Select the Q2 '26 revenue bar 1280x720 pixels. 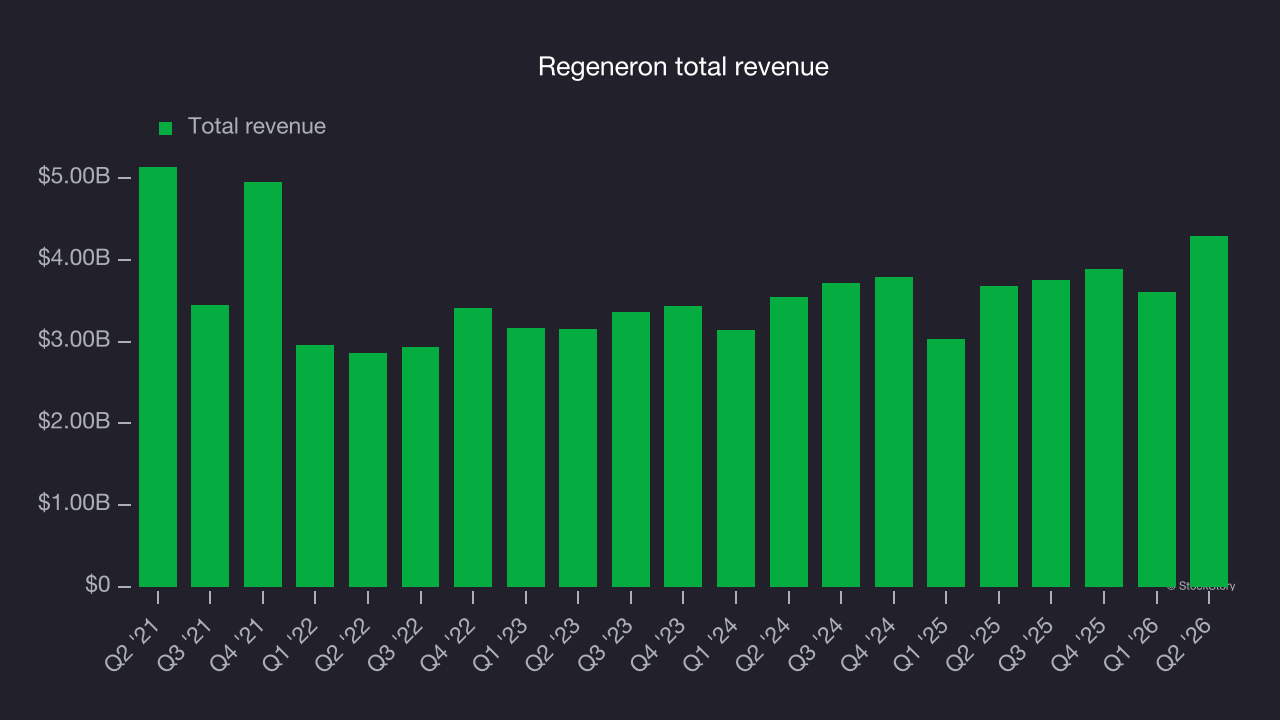tap(1209, 411)
